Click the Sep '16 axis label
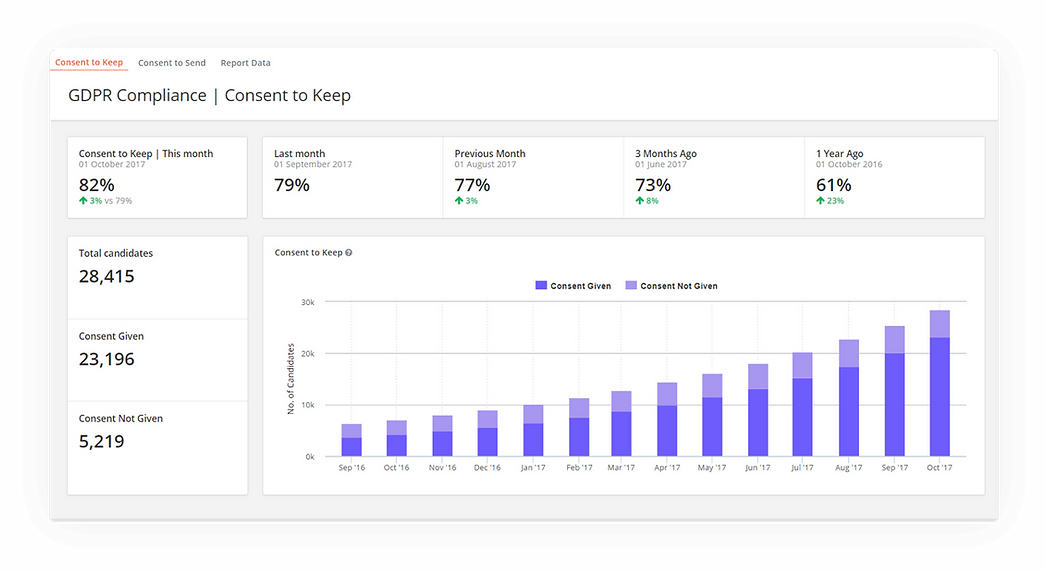 pos(352,467)
